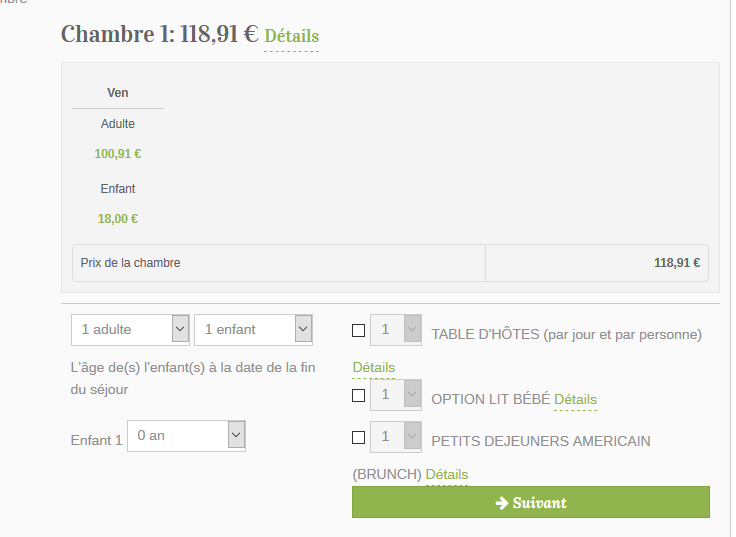The image size is (736, 537).
Task: Enable the OPTION LIT BÉBÉ checkbox
Action: (x=359, y=395)
